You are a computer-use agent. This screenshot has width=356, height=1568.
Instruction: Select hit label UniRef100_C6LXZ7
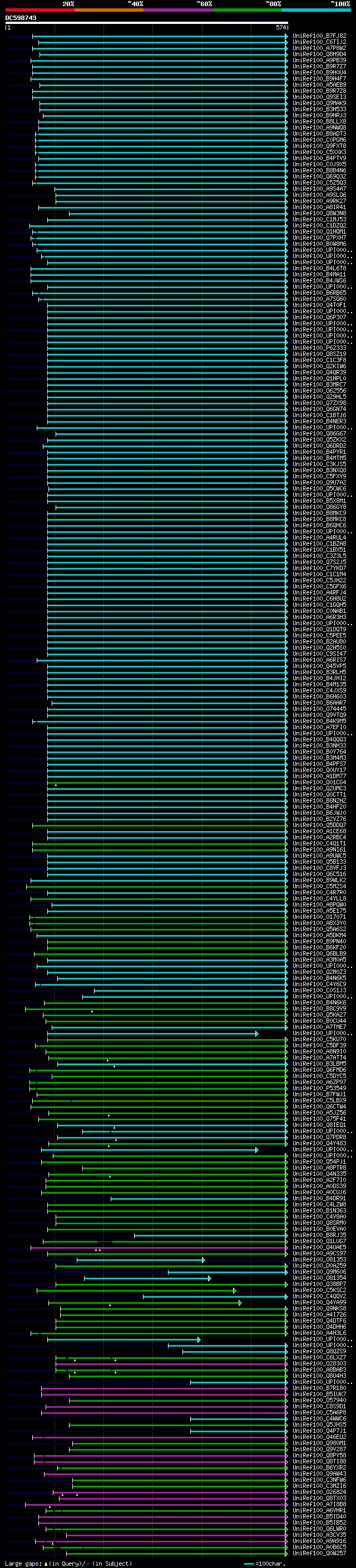click(319, 1357)
